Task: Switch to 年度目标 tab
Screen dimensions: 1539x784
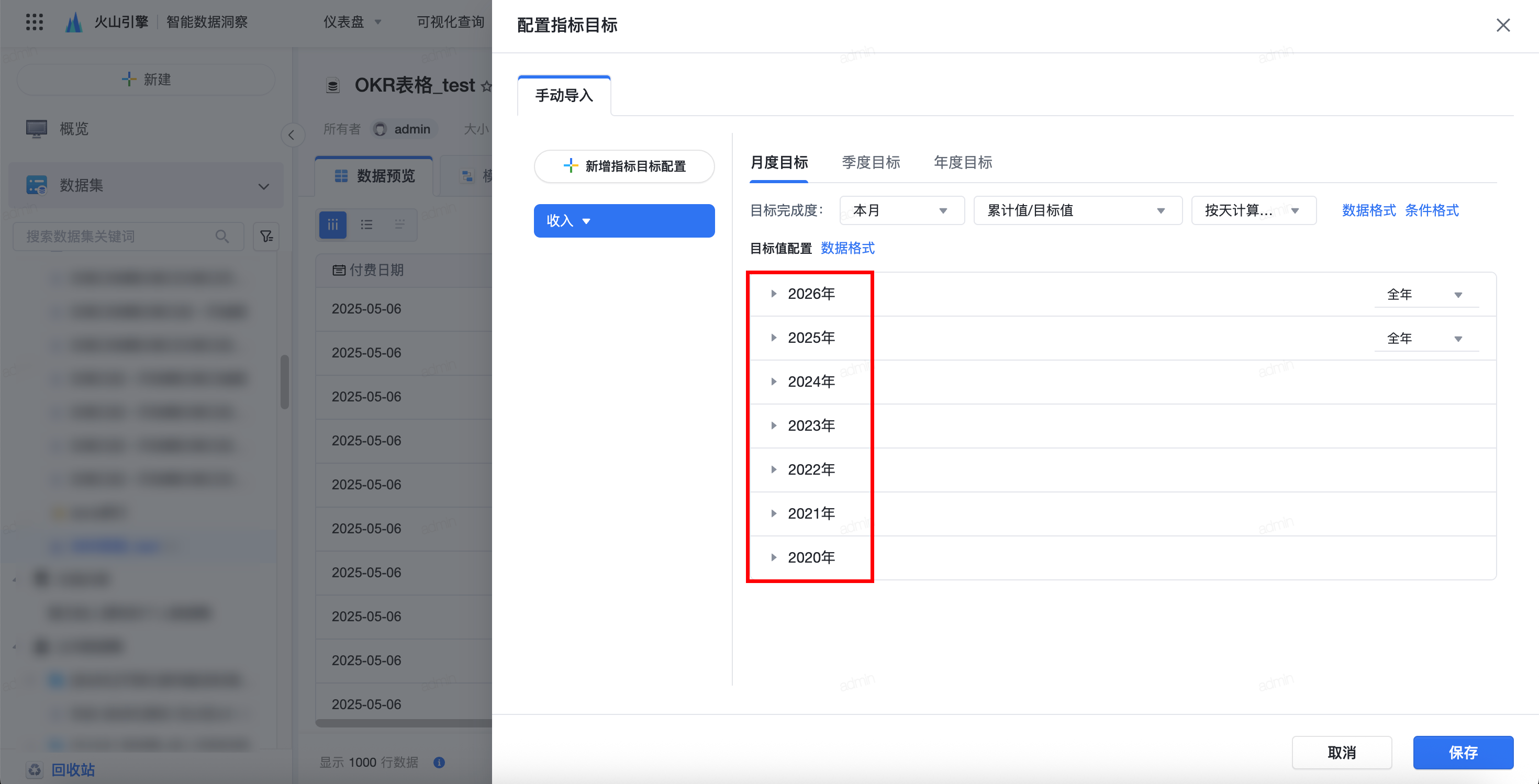Action: (x=963, y=162)
